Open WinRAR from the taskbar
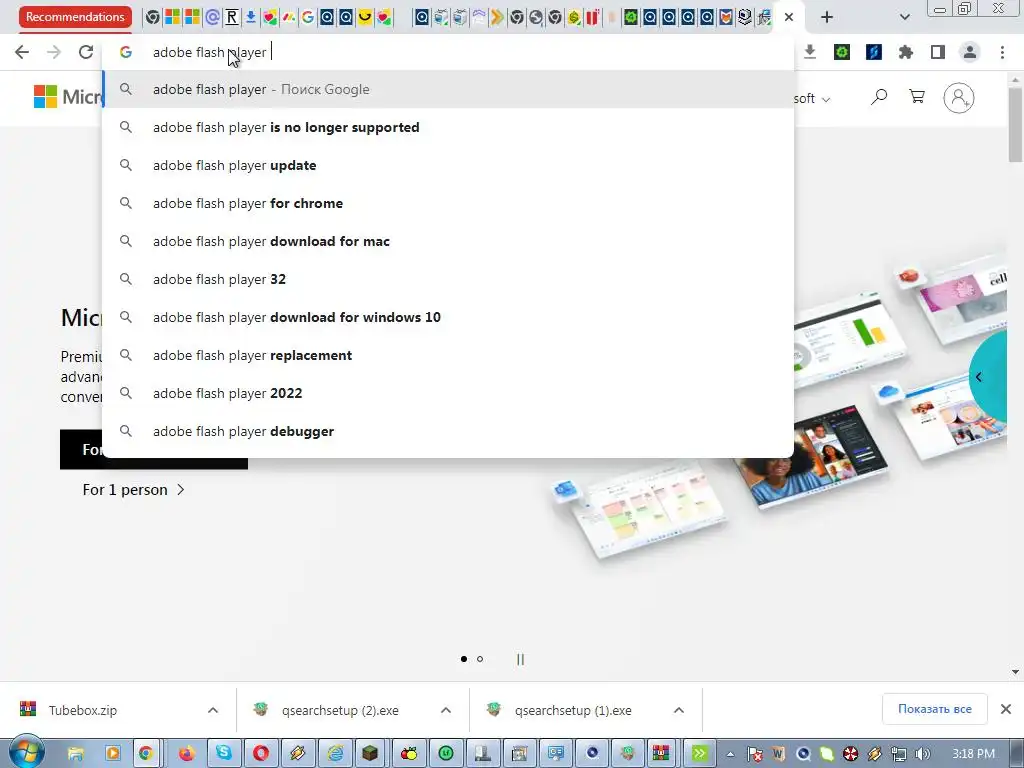 (x=662, y=754)
